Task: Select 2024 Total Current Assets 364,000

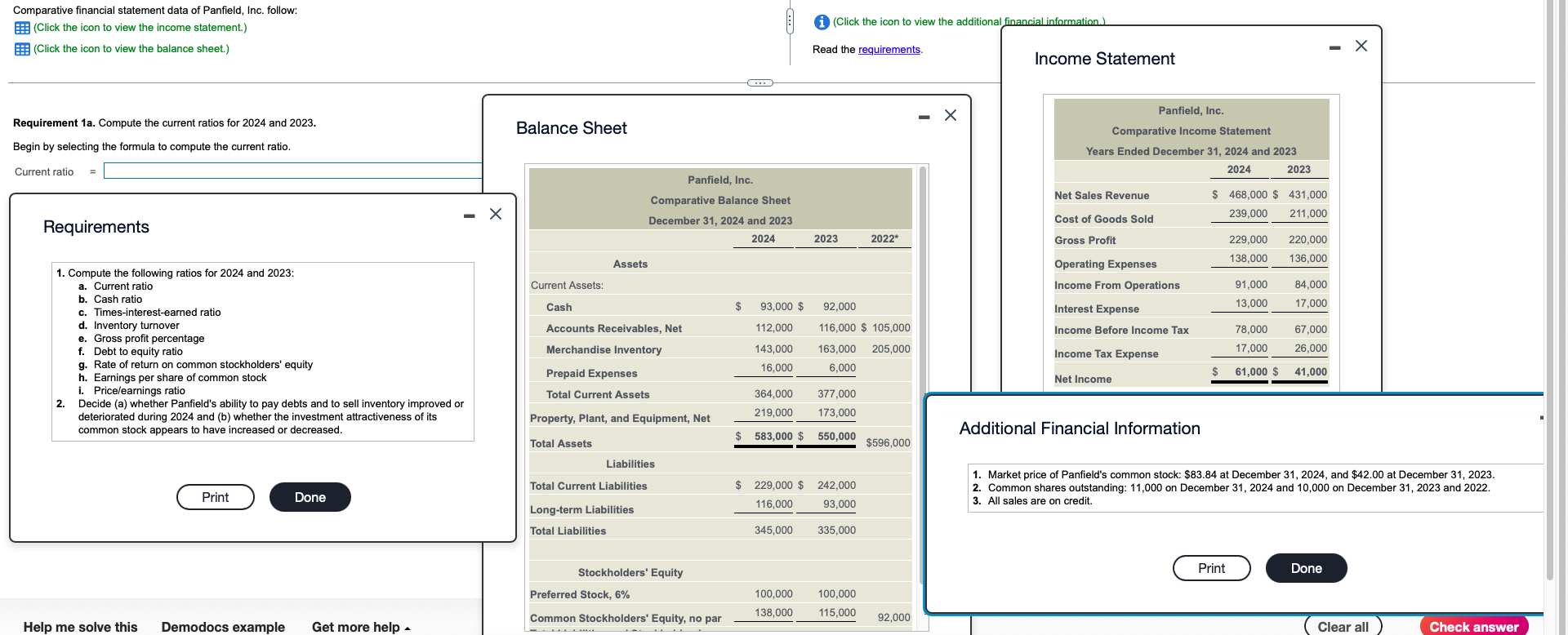Action: (x=773, y=394)
